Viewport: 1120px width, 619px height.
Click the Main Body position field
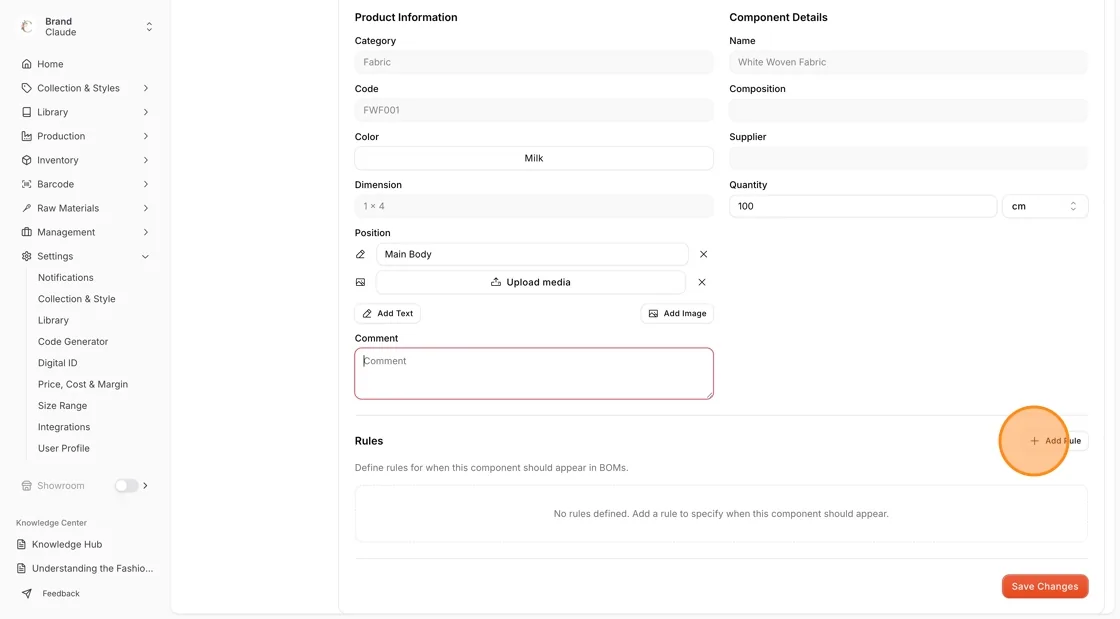click(x=532, y=254)
